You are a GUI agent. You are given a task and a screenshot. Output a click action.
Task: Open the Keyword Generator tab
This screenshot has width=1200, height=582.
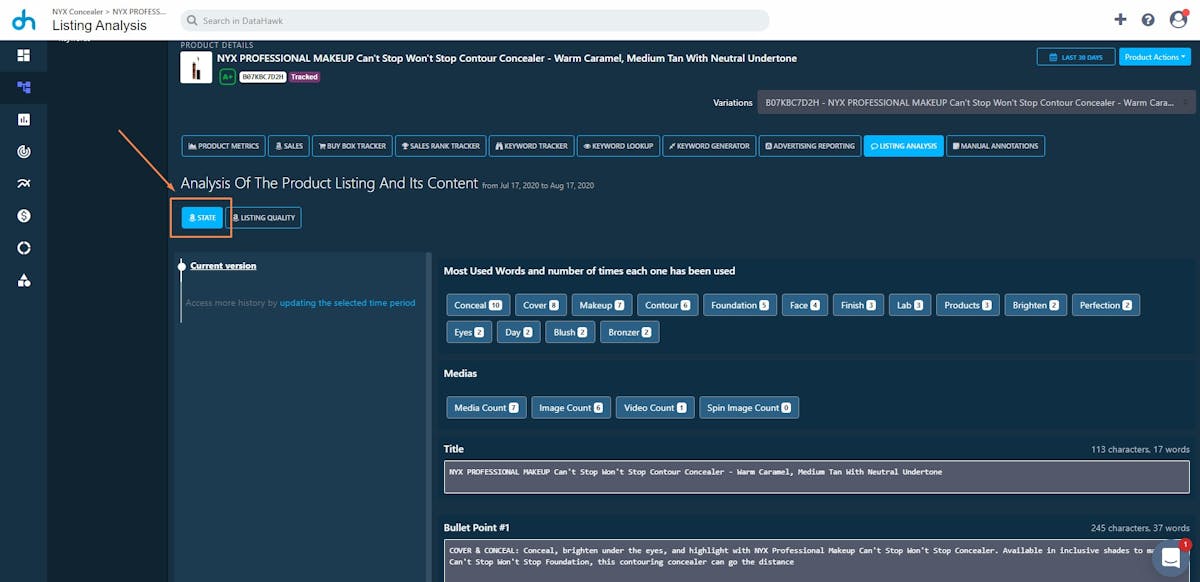pos(710,146)
